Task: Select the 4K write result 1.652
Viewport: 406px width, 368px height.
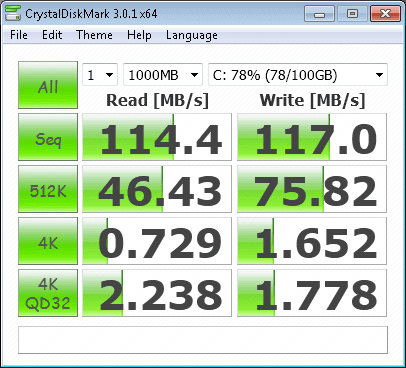Action: coord(312,241)
